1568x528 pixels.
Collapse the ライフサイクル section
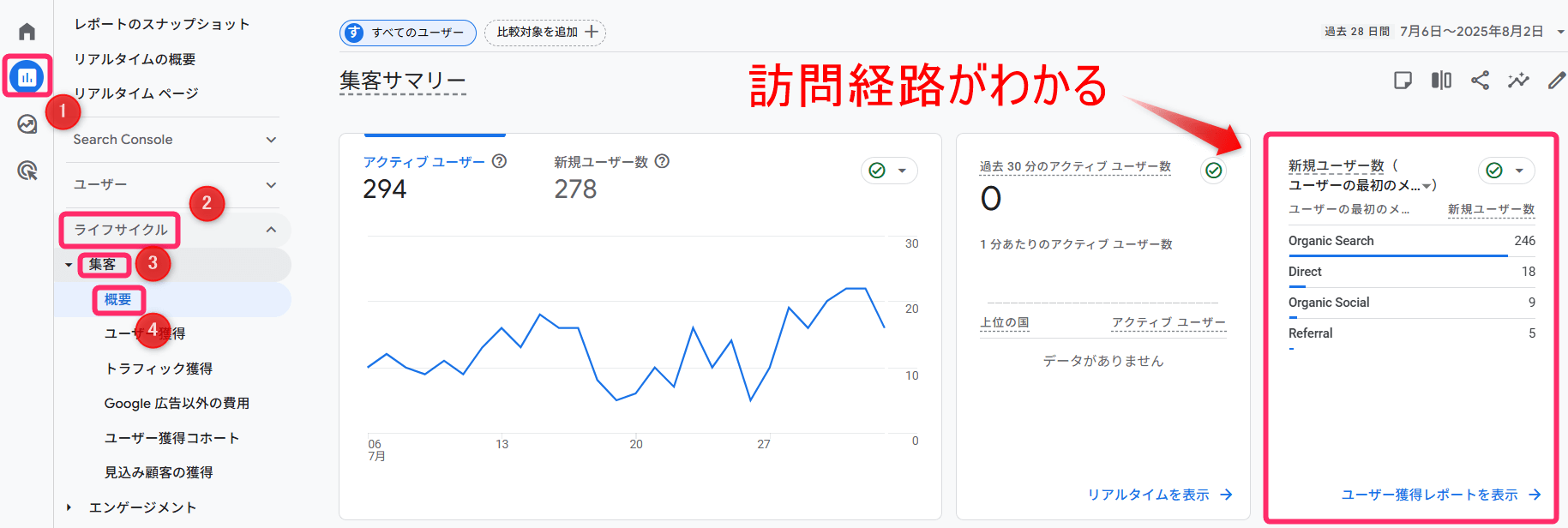click(271, 230)
